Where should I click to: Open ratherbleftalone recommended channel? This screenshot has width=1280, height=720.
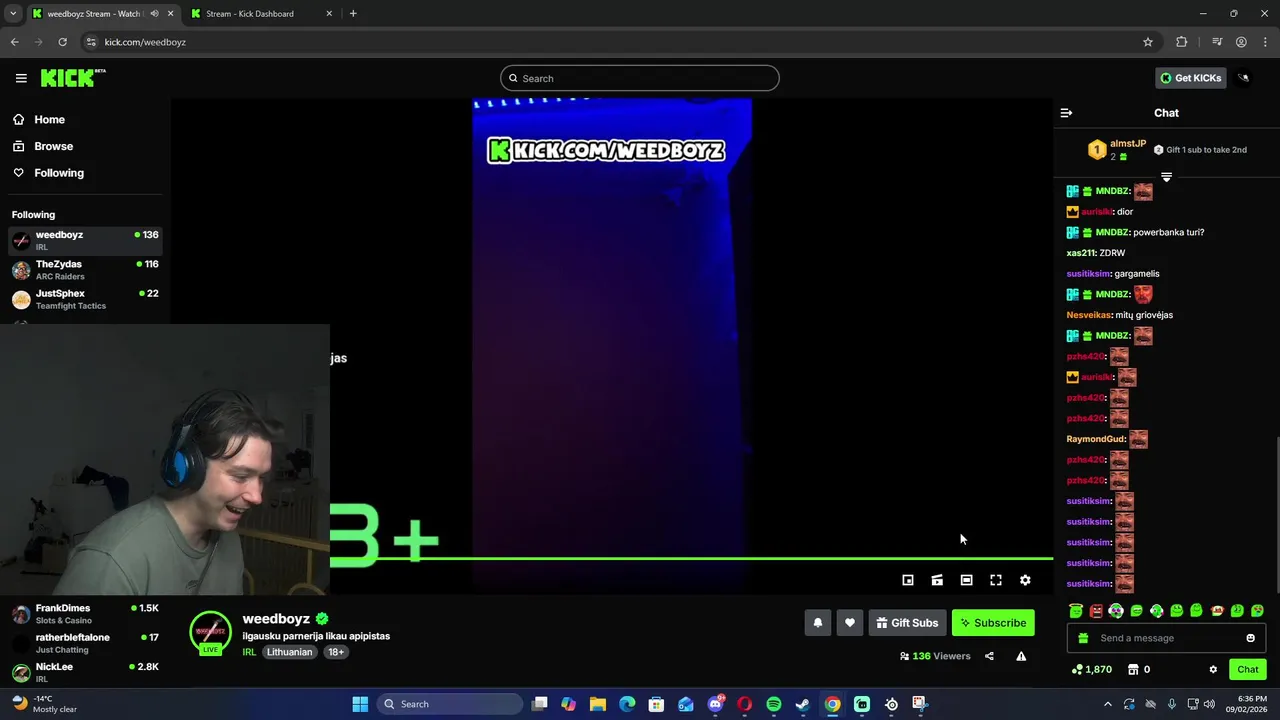[x=85, y=643]
